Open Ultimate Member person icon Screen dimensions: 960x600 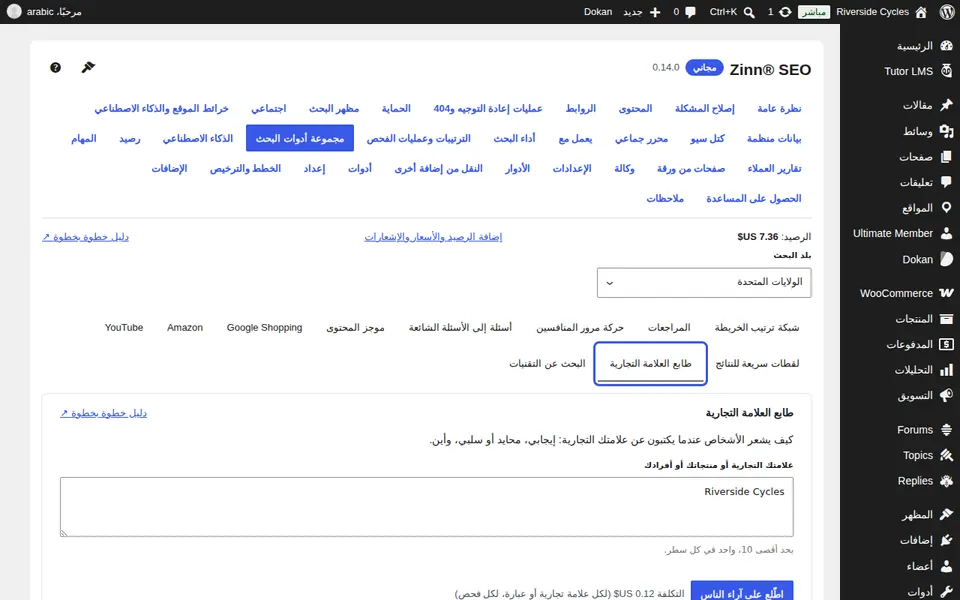pos(947,233)
